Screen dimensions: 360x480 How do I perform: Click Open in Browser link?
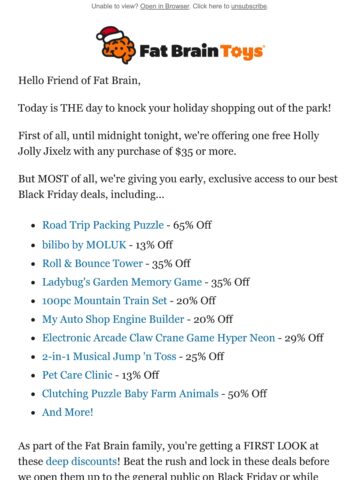[x=165, y=6]
